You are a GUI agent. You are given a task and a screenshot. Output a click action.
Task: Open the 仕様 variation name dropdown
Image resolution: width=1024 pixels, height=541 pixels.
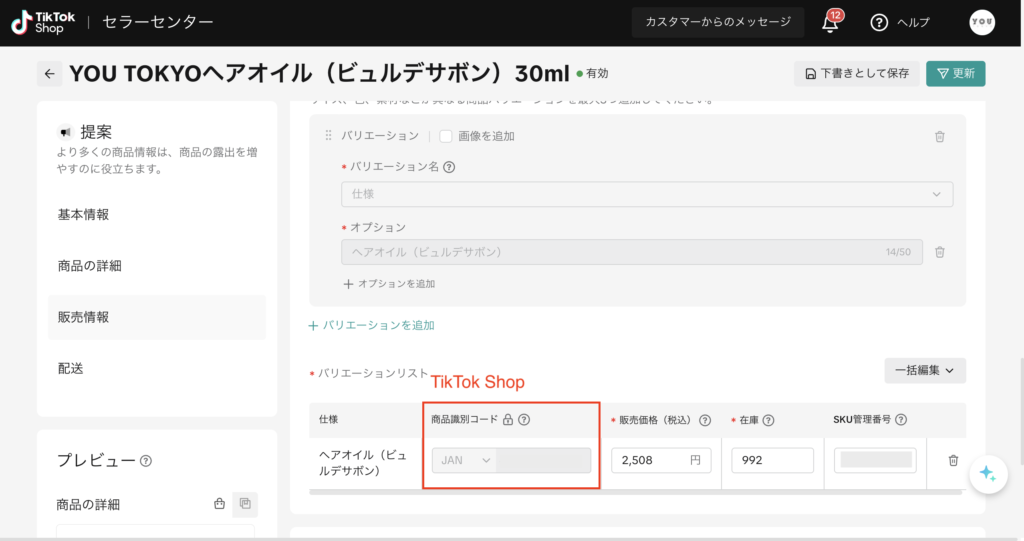click(x=646, y=194)
